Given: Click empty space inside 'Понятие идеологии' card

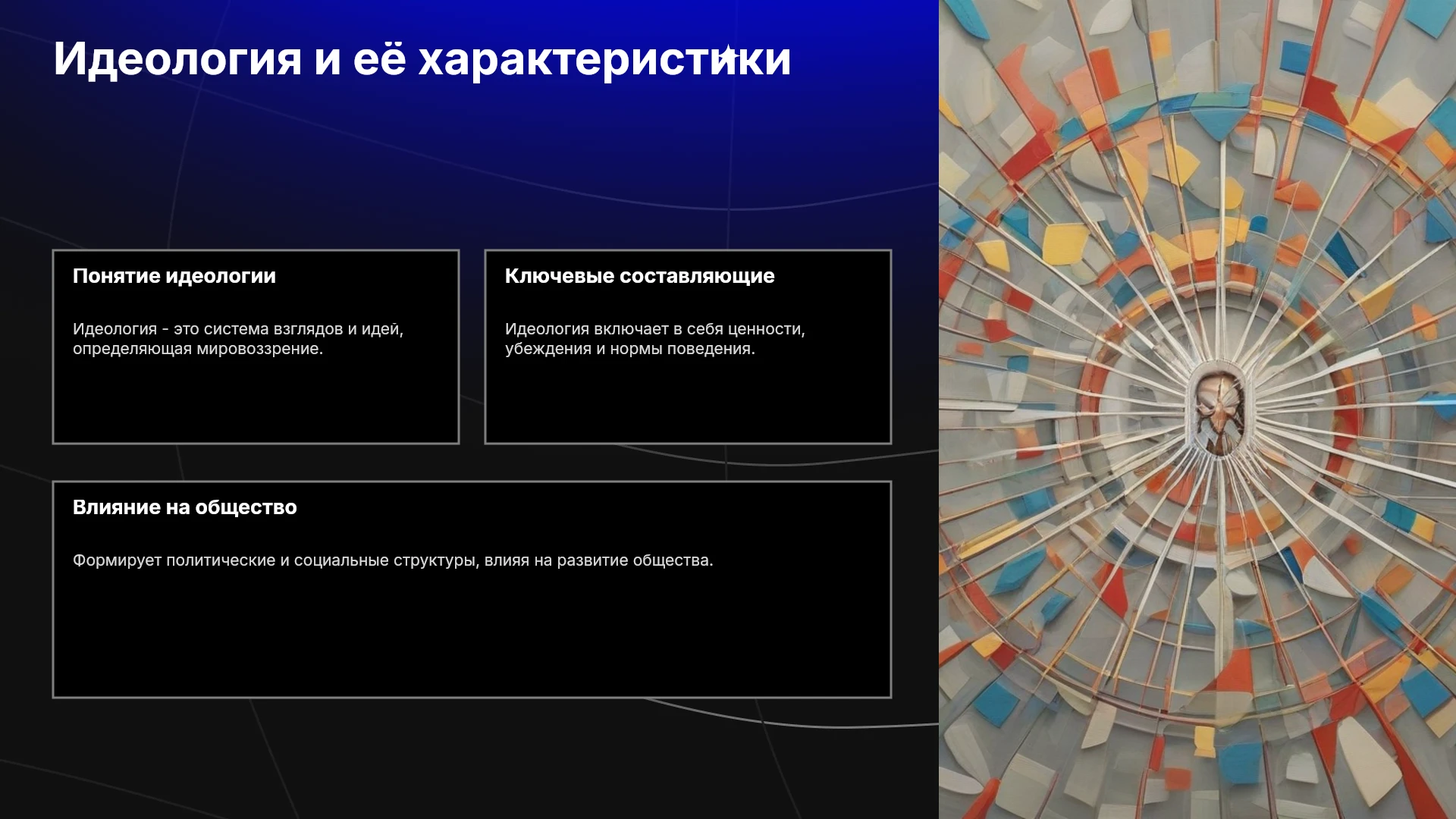Looking at the screenshot, I should (x=256, y=402).
